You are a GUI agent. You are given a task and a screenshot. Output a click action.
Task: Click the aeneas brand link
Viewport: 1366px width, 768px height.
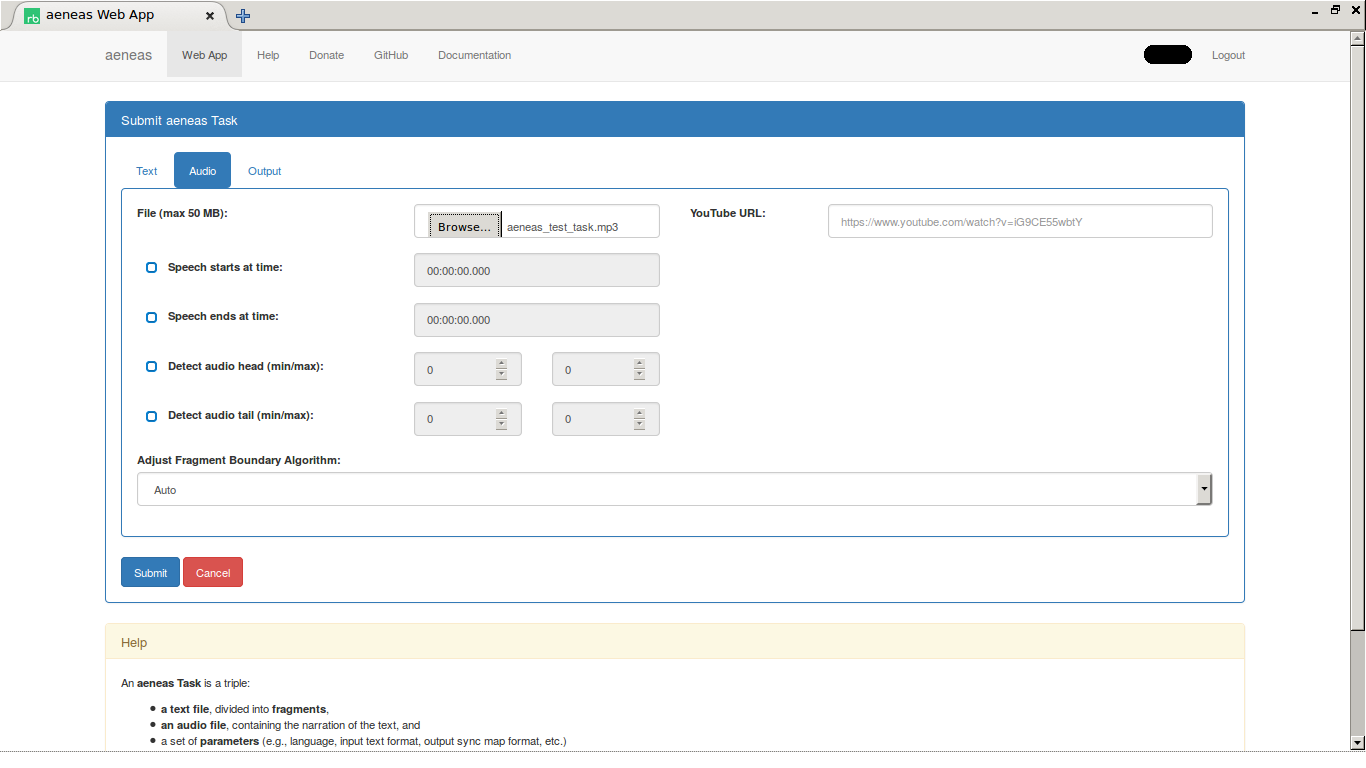(129, 55)
